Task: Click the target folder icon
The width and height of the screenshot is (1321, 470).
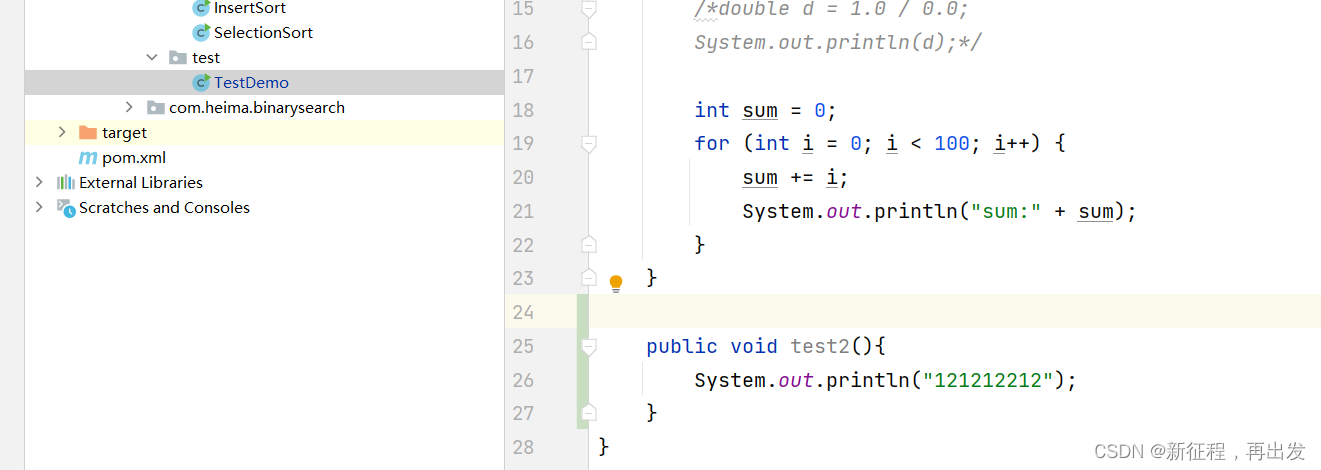Action: 88,133
